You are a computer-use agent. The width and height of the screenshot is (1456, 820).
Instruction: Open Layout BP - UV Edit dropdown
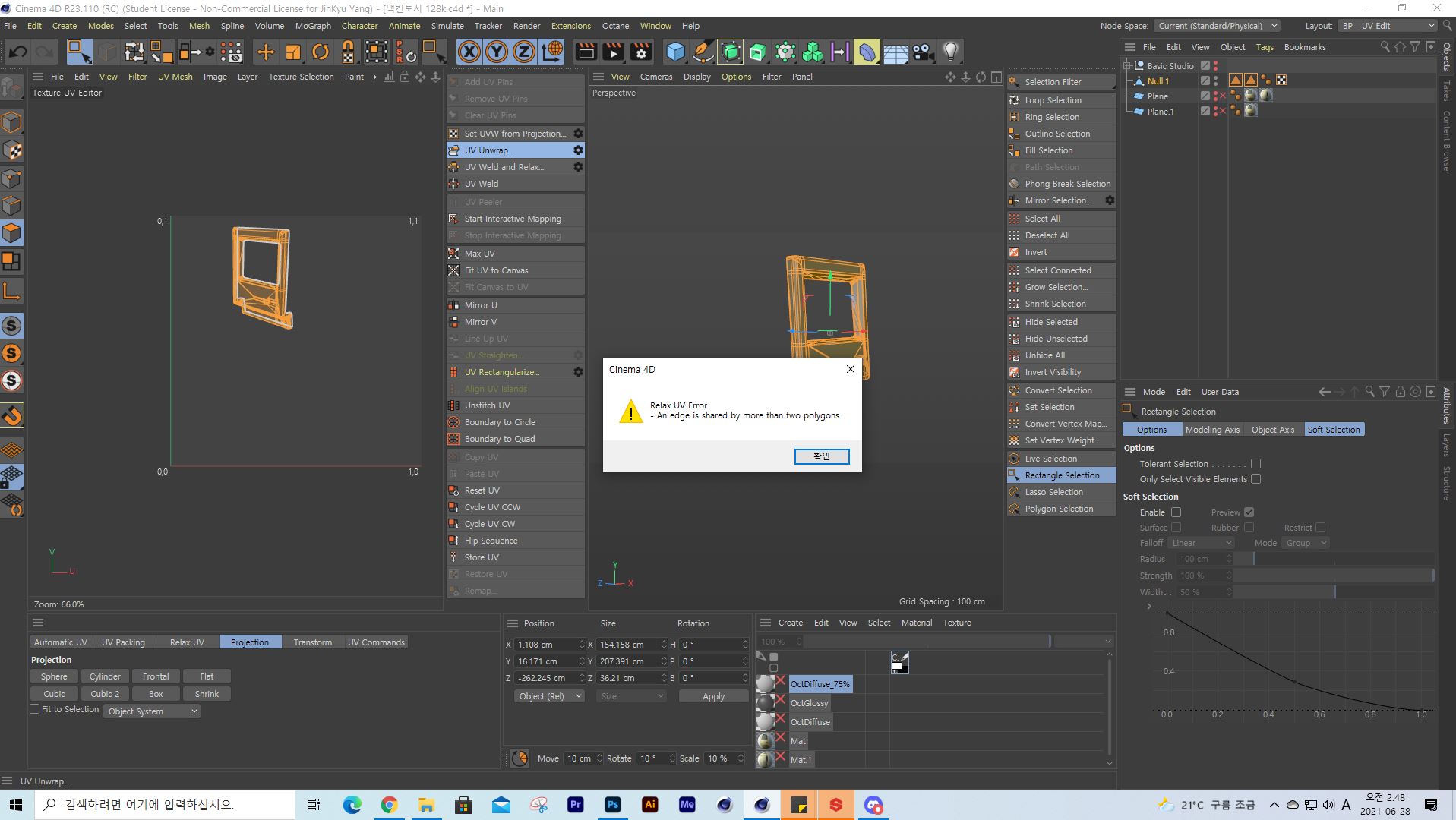point(1387,26)
